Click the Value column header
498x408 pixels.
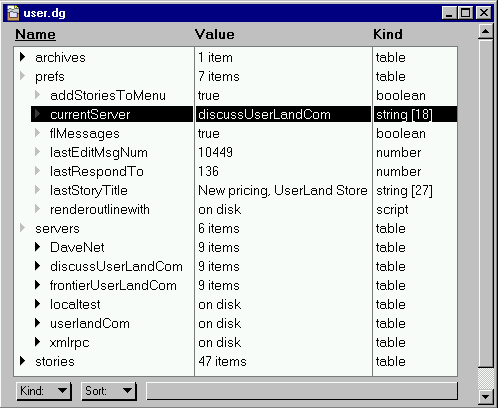[214, 34]
